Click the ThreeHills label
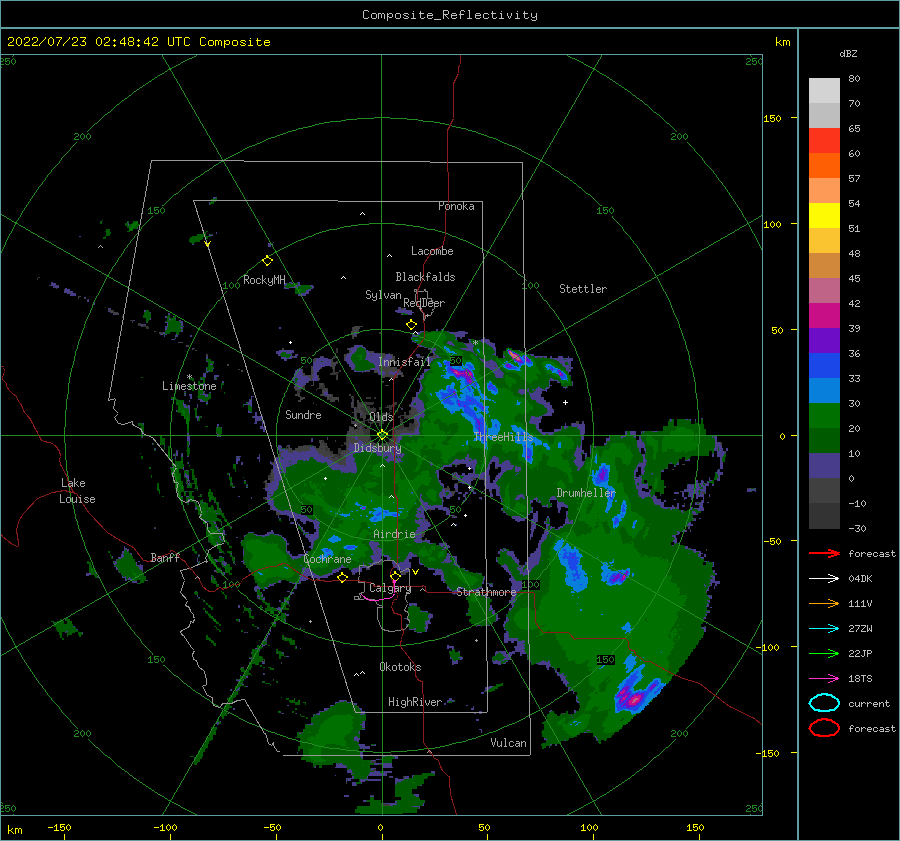The width and height of the screenshot is (900, 841). pos(503,437)
